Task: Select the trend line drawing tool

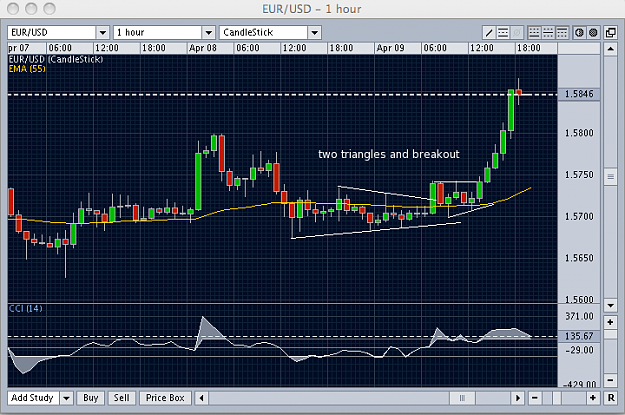Action: tap(489, 32)
